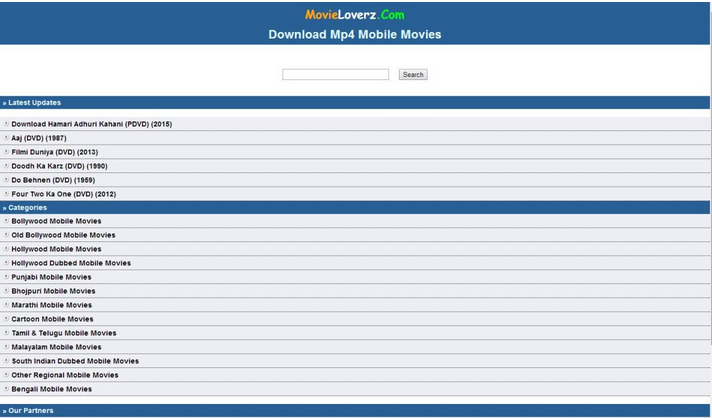Click arrow bullet beside Hollywood Dubbed Mobile Movies

[6, 263]
